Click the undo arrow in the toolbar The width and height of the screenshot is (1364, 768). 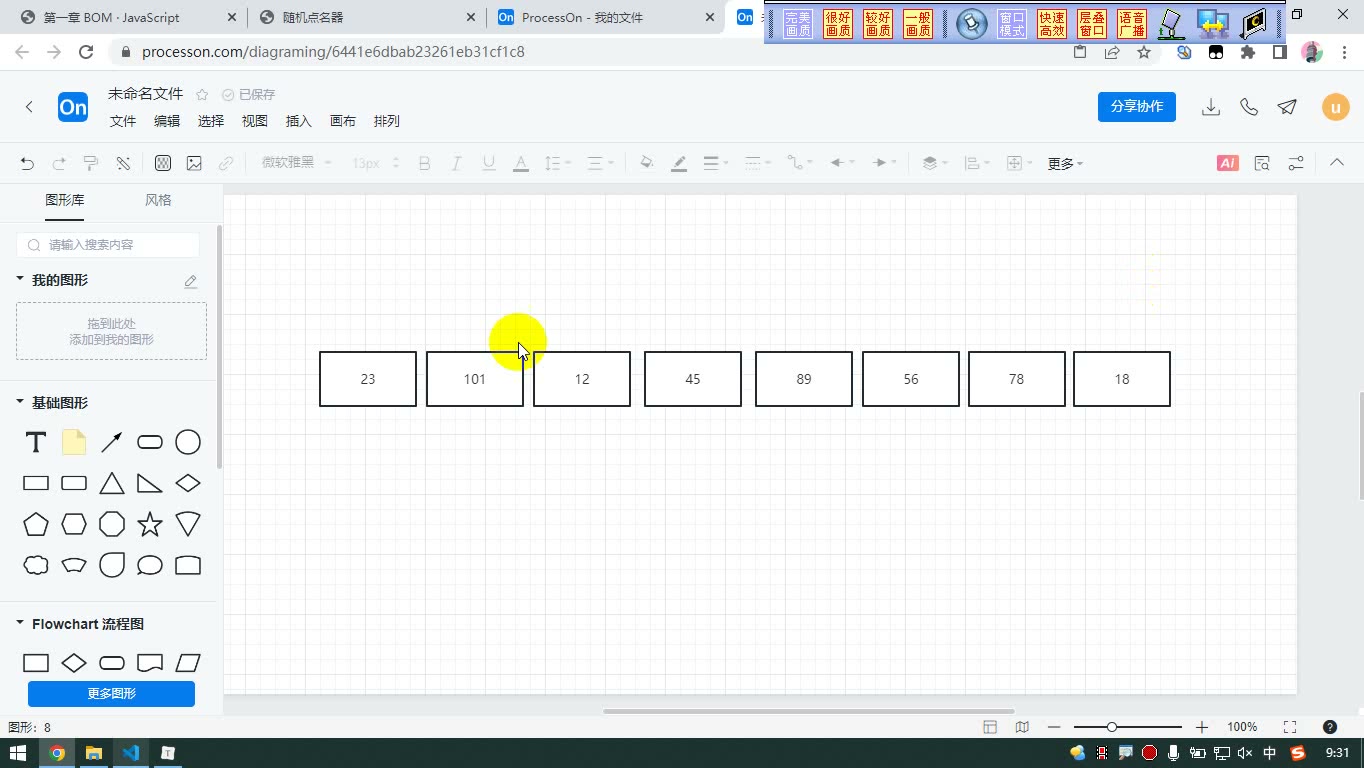pyautogui.click(x=27, y=163)
